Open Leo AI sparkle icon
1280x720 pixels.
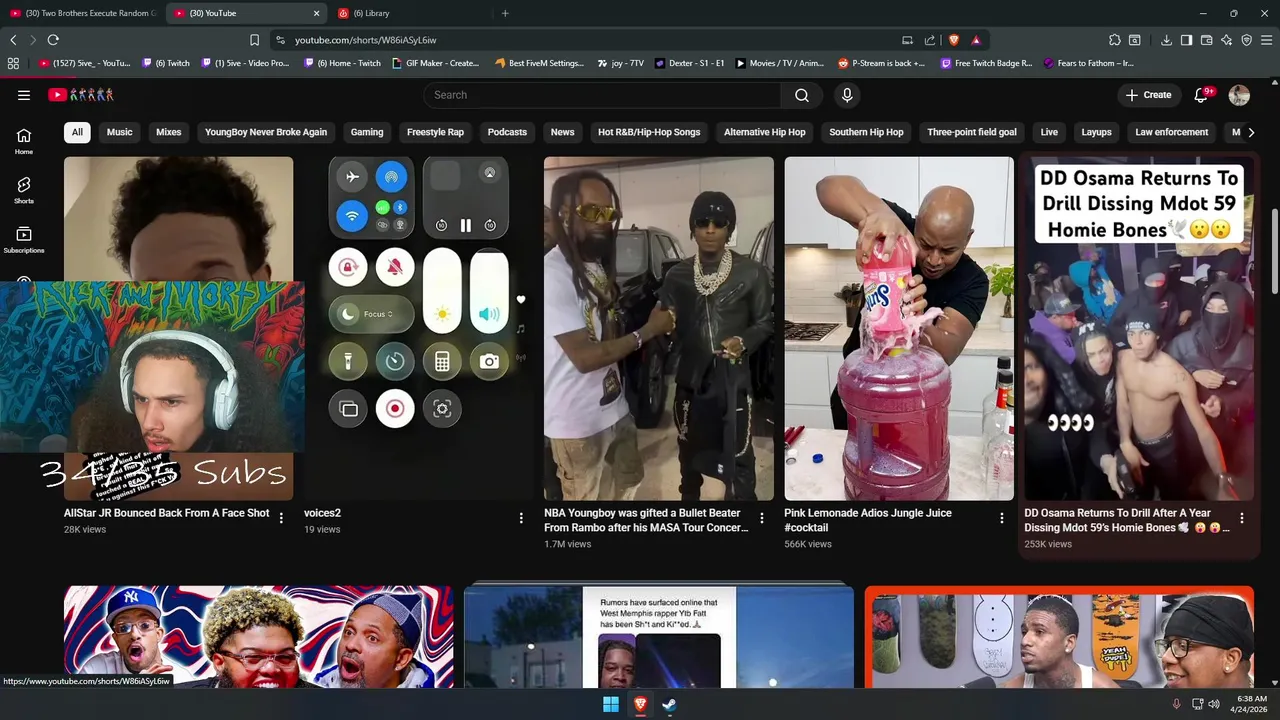coord(1226,40)
